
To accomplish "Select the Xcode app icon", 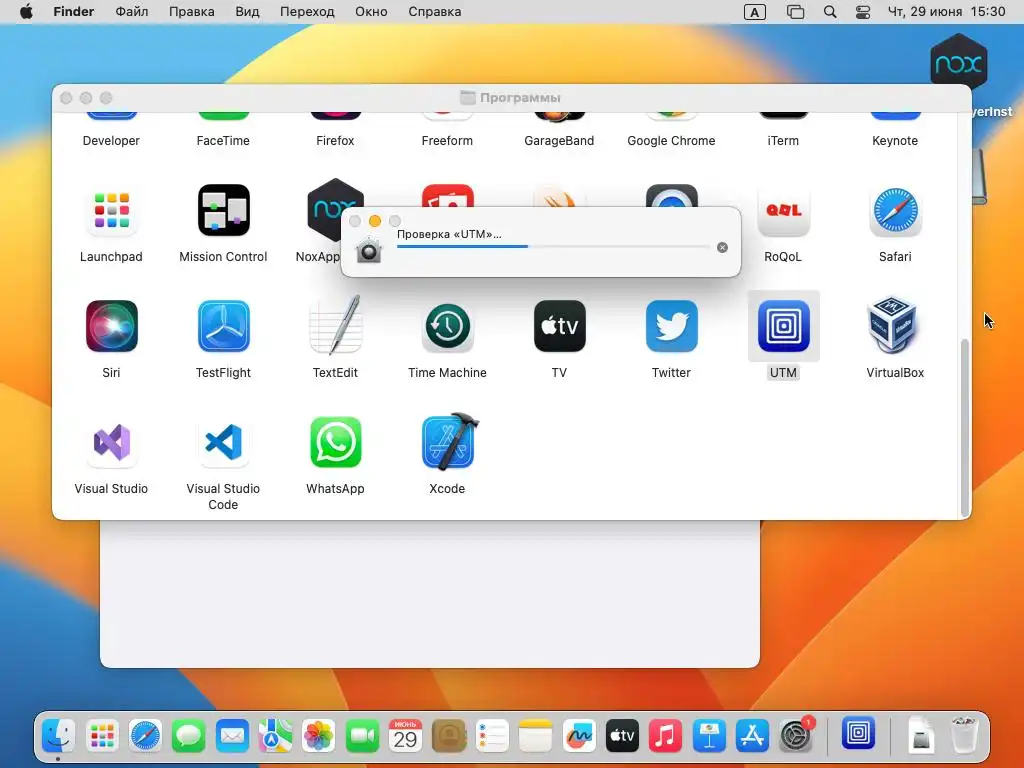I will (x=449, y=441).
